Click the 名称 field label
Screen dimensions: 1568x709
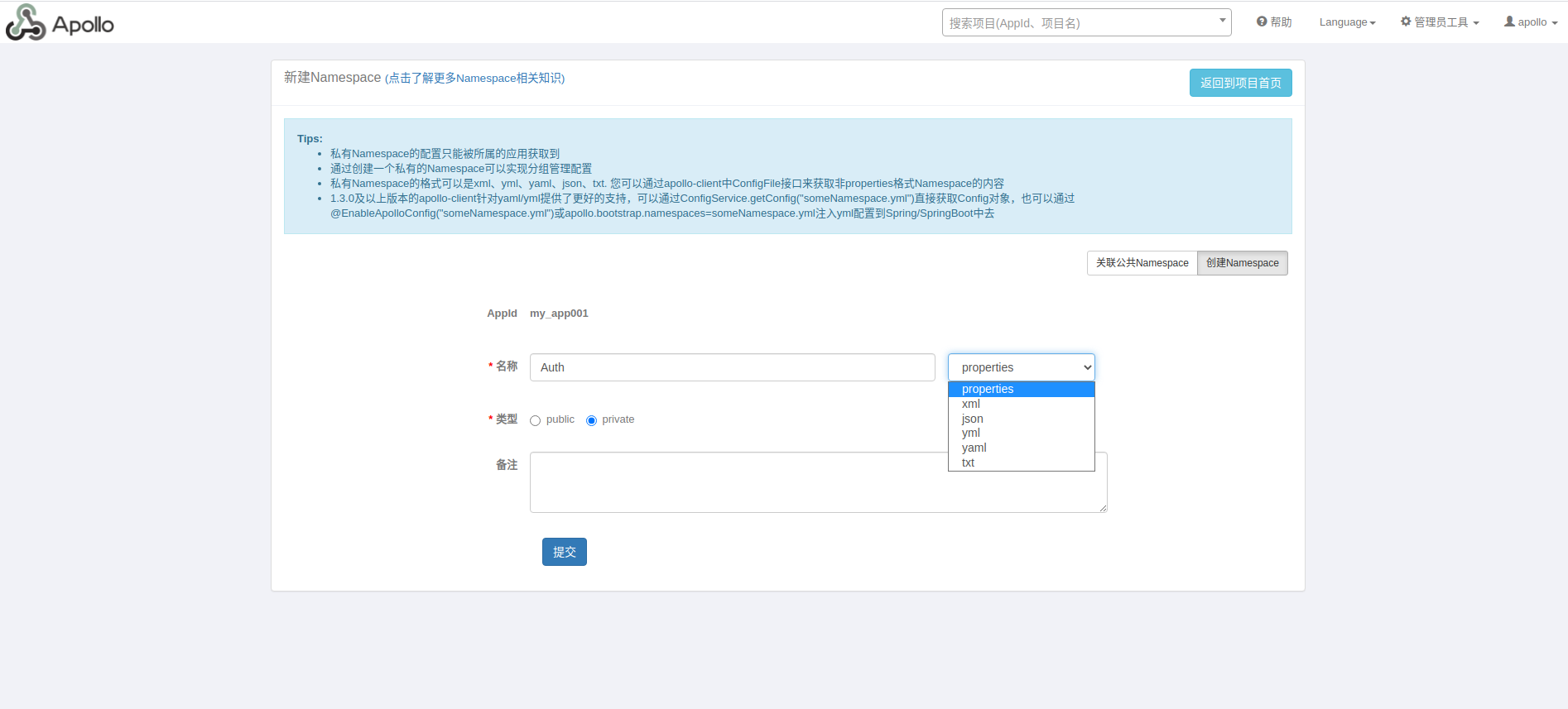tap(507, 366)
